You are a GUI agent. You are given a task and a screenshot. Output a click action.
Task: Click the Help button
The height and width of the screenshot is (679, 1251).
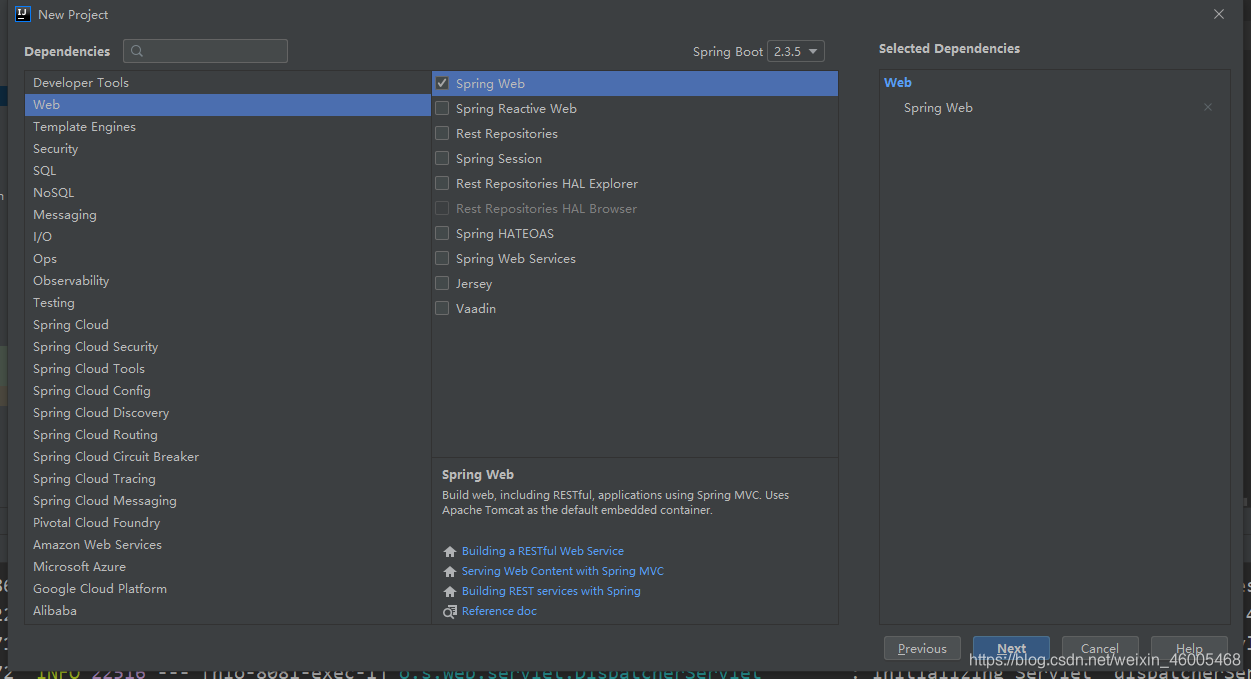[1189, 648]
